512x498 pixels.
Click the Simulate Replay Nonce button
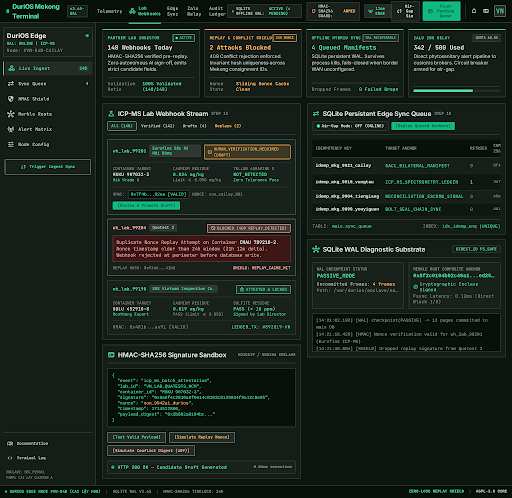[202, 437]
